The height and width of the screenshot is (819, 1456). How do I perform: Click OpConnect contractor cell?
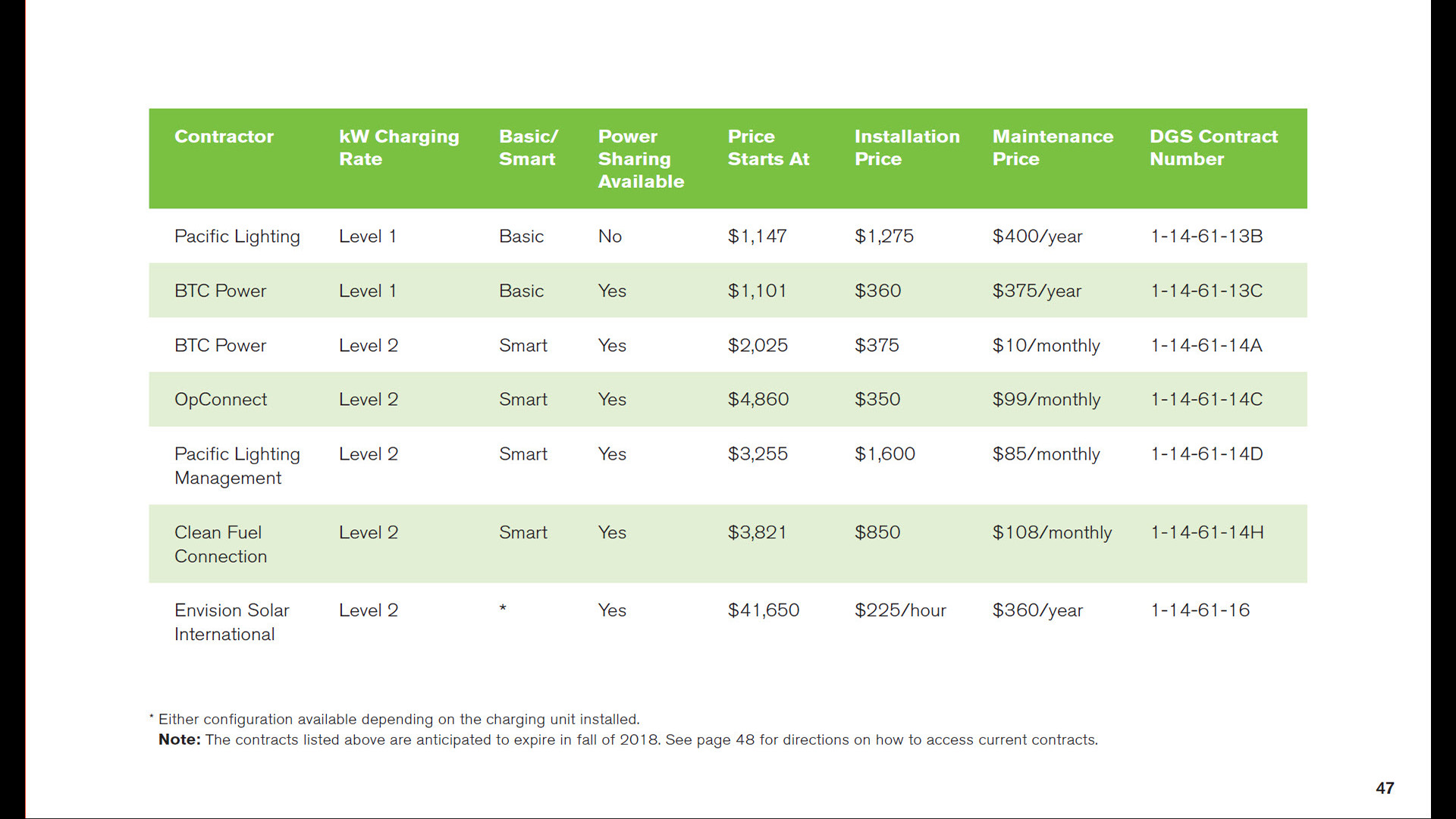point(221,400)
